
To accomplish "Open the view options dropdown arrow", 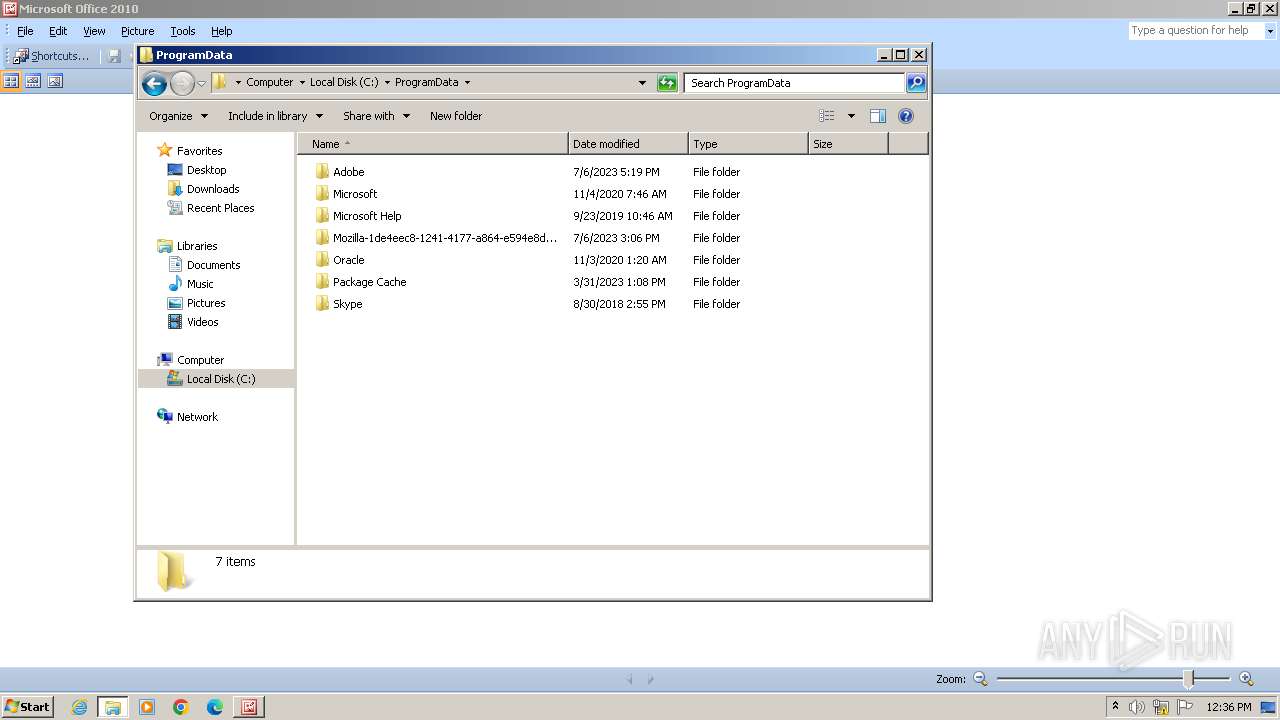I will [x=851, y=116].
